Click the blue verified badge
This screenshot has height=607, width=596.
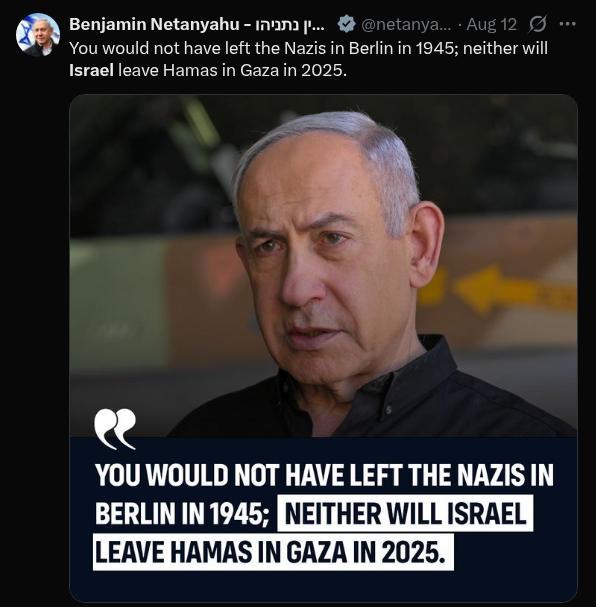346,24
